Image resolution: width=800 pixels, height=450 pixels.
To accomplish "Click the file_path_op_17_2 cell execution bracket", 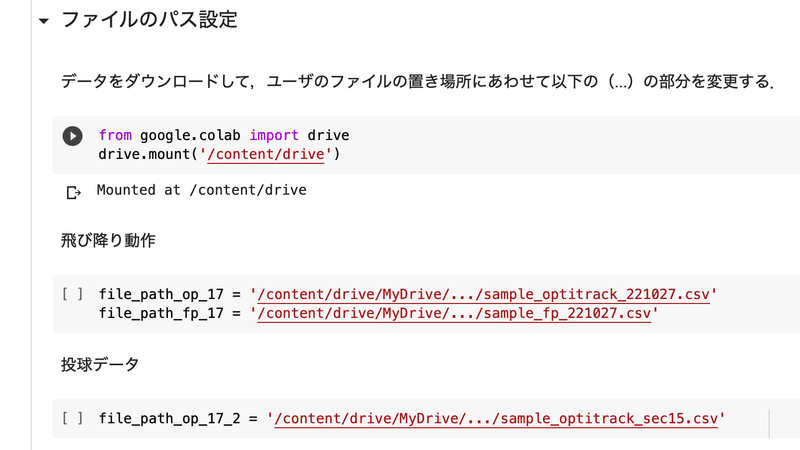I will click(72, 418).
